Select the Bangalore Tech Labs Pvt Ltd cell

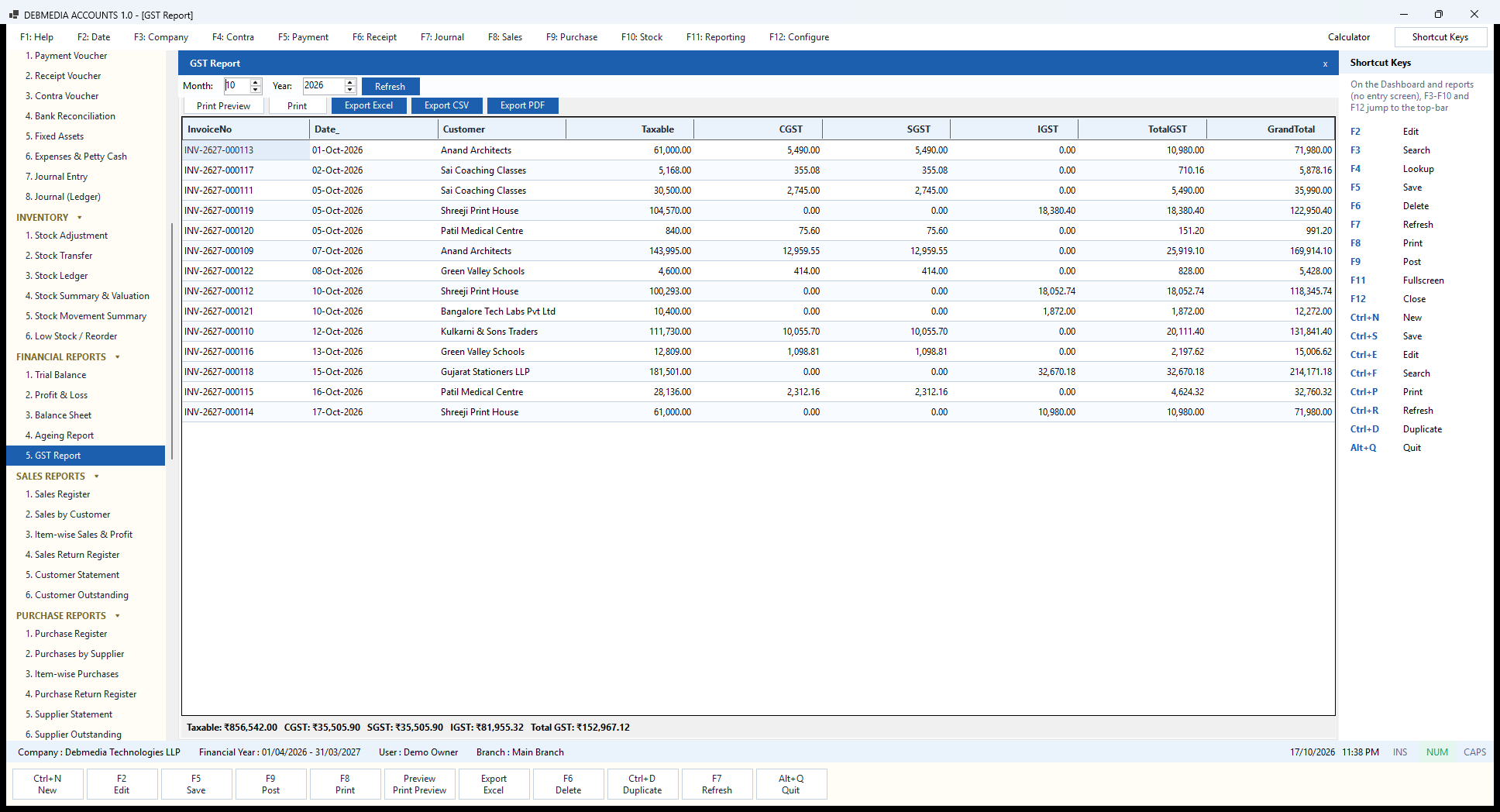[502, 311]
